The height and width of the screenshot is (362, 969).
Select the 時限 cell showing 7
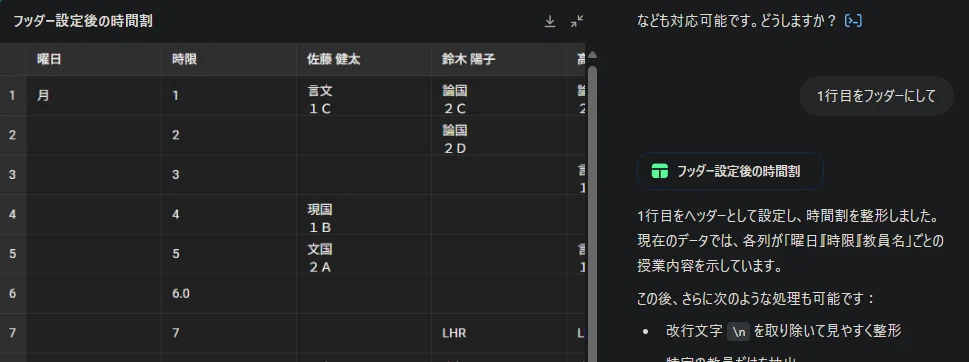pyautogui.click(x=229, y=333)
